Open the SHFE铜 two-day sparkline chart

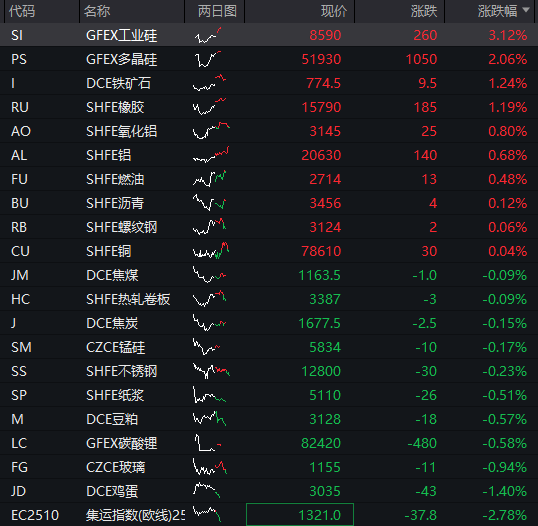211,251
